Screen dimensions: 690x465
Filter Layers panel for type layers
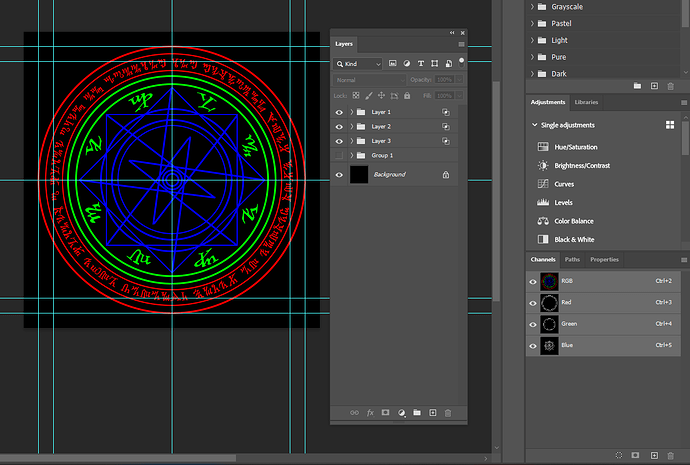click(x=421, y=64)
